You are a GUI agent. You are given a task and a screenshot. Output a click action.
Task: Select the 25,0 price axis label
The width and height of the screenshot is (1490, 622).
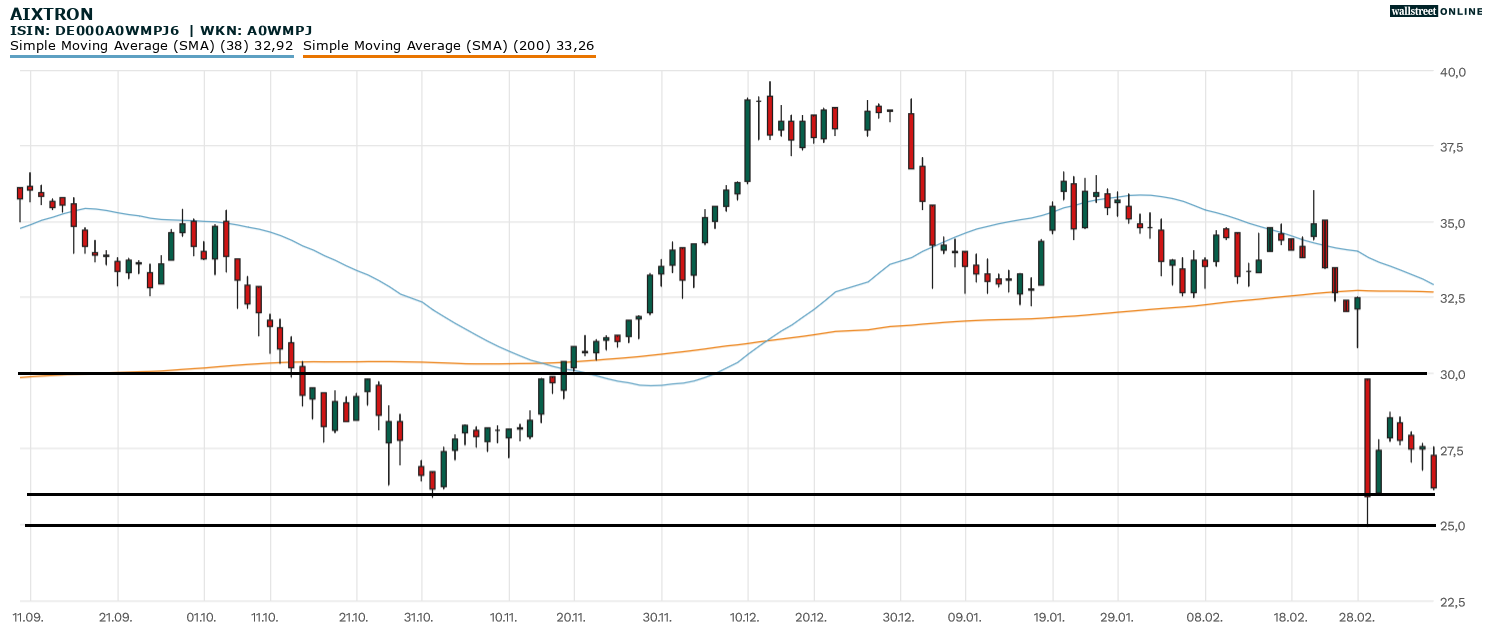(x=1452, y=526)
